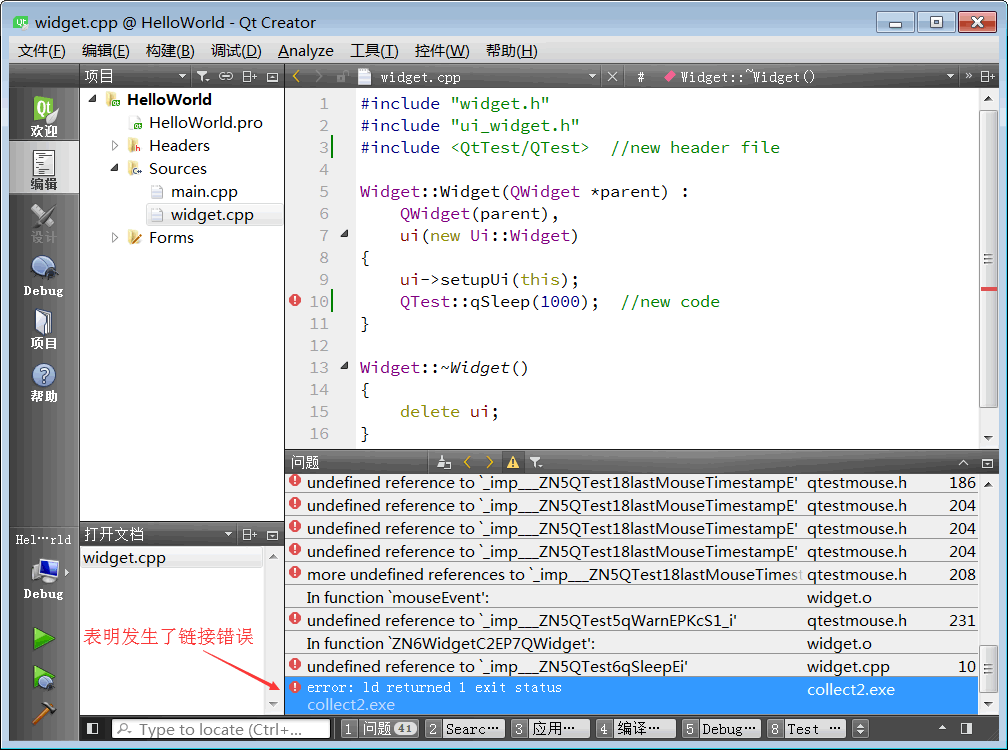Expand the Forms folder
This screenshot has height=750, width=1008.
tap(114, 237)
